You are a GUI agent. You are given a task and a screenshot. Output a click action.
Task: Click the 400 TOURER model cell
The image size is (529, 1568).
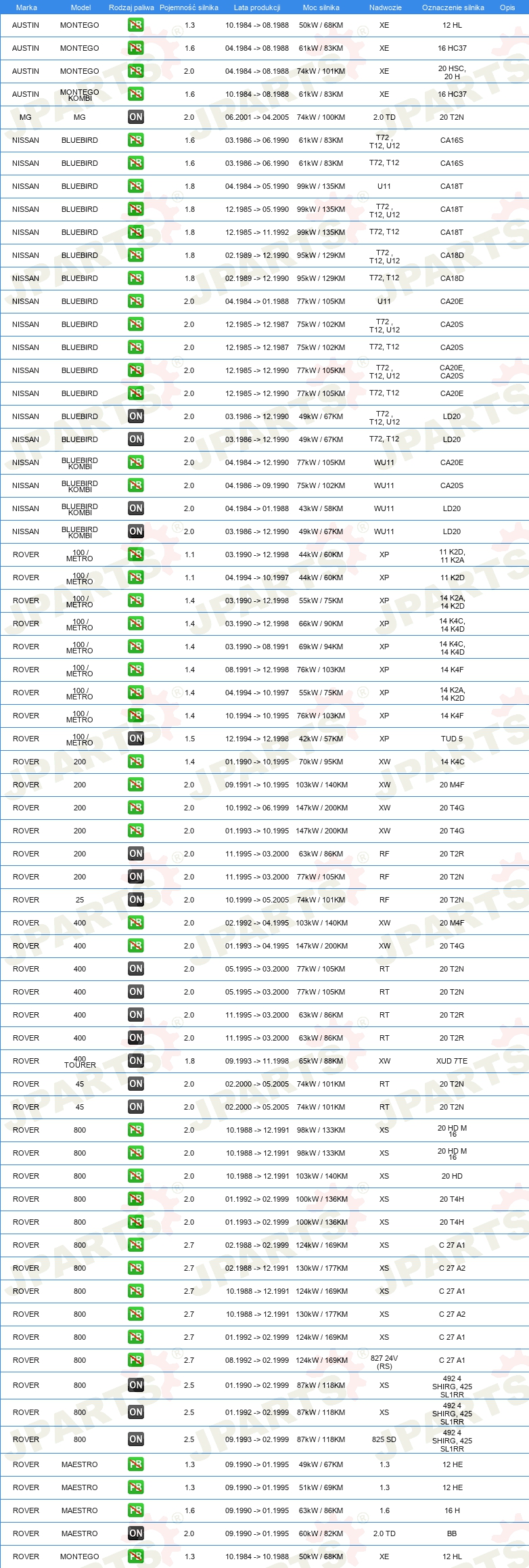80,1062
